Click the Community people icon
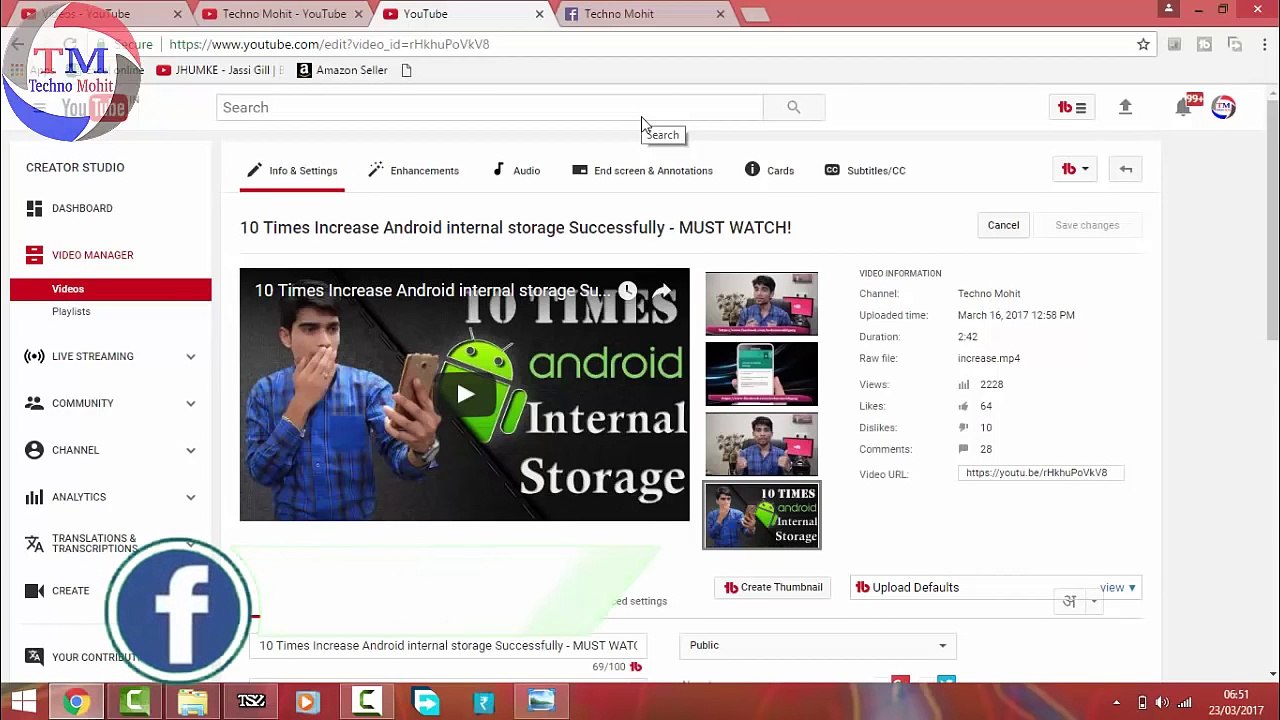This screenshot has width=1280, height=720. (x=34, y=403)
